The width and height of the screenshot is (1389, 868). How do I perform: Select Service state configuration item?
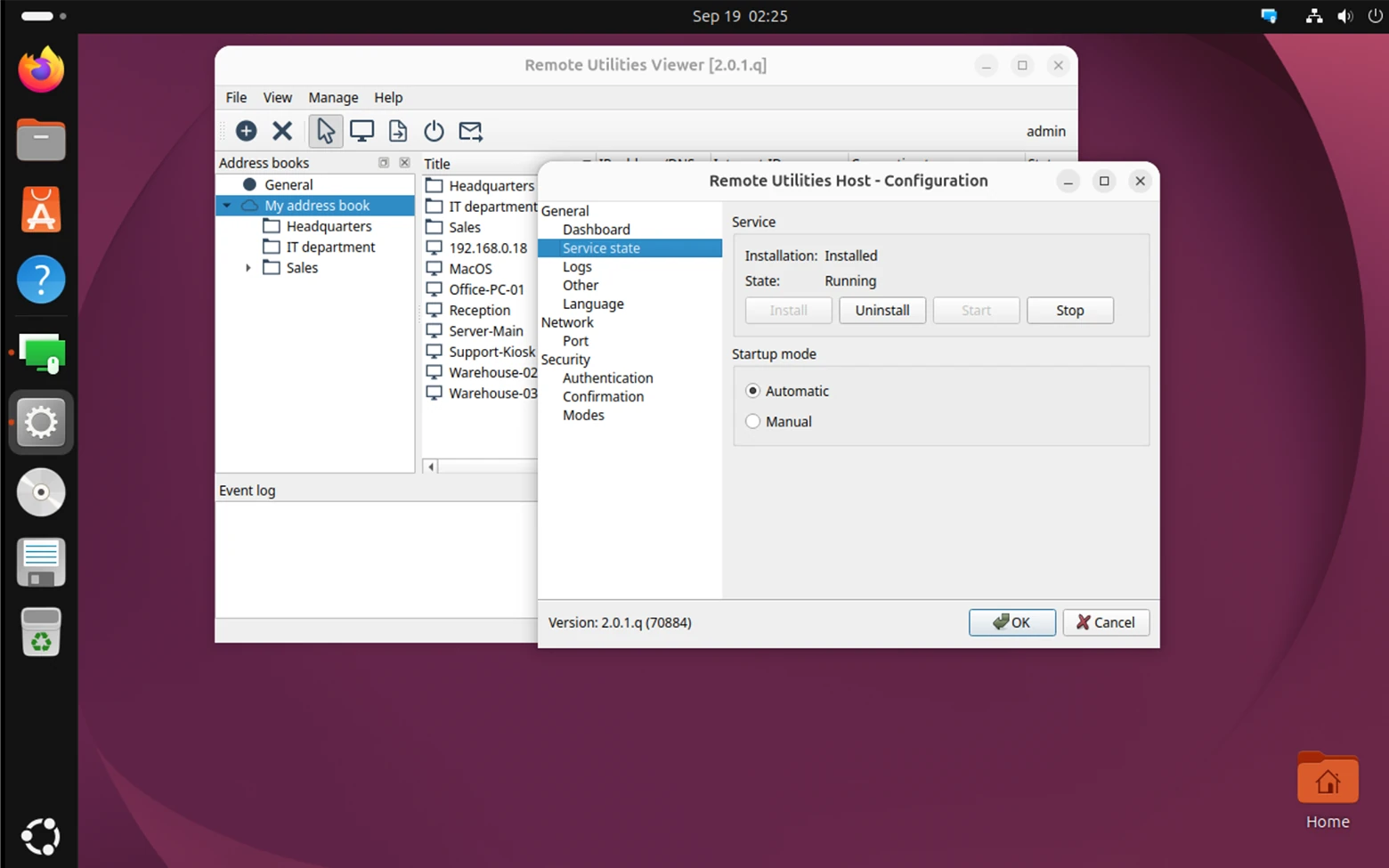[x=630, y=247]
